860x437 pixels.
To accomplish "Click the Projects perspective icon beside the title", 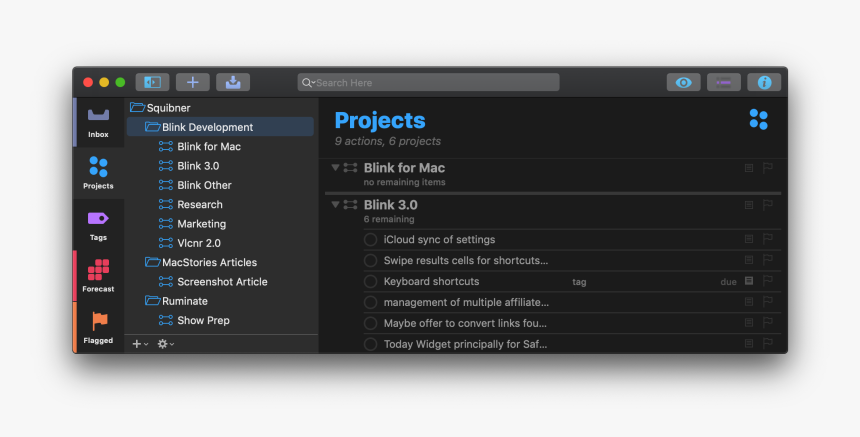I will (x=759, y=119).
